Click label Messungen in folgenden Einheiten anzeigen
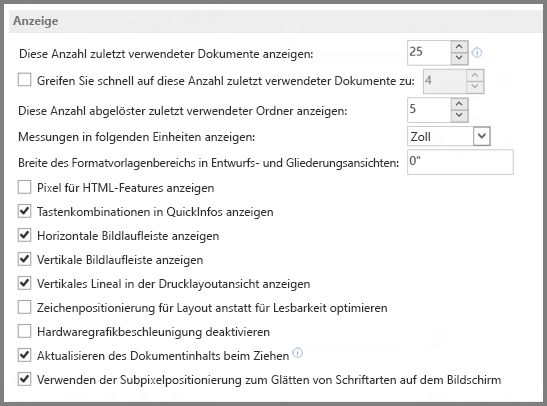547x406 pixels. tap(136, 137)
